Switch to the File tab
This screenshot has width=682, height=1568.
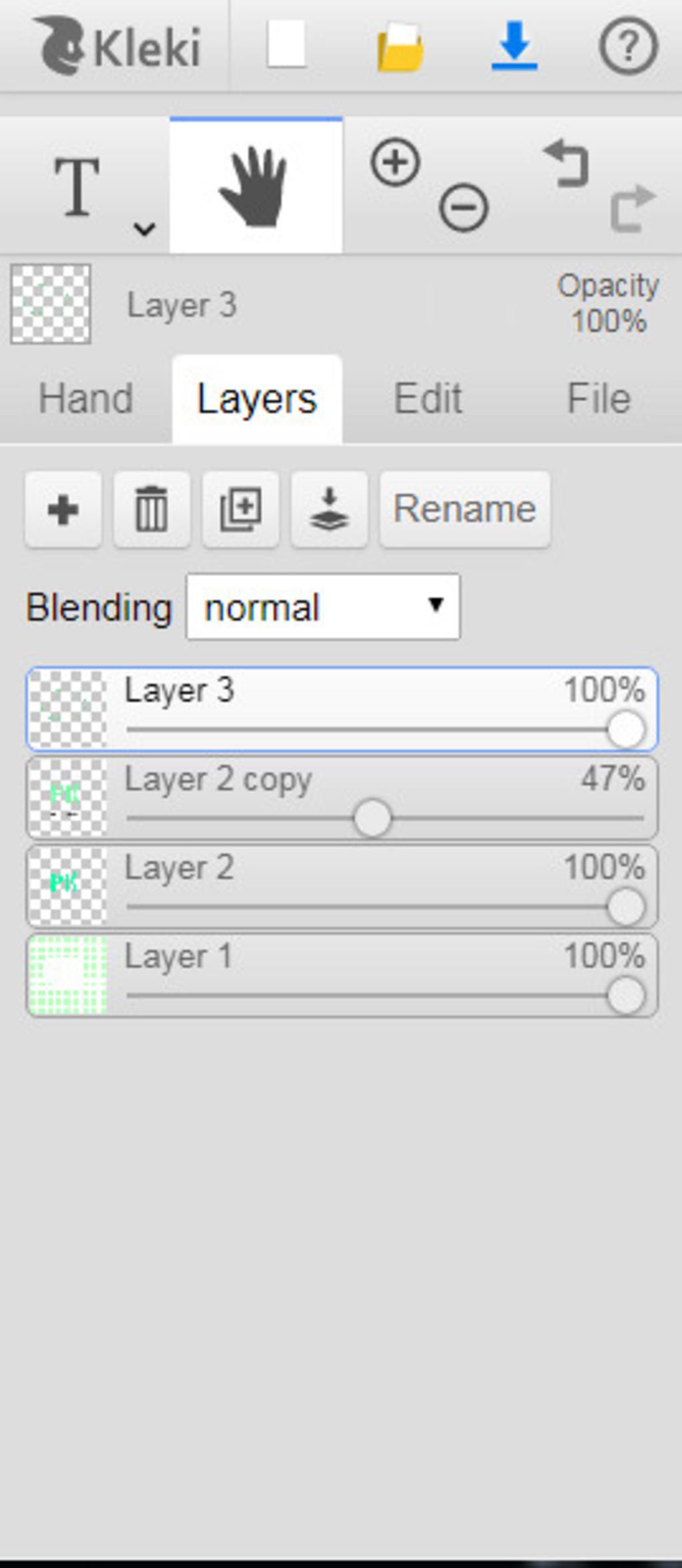click(x=599, y=399)
